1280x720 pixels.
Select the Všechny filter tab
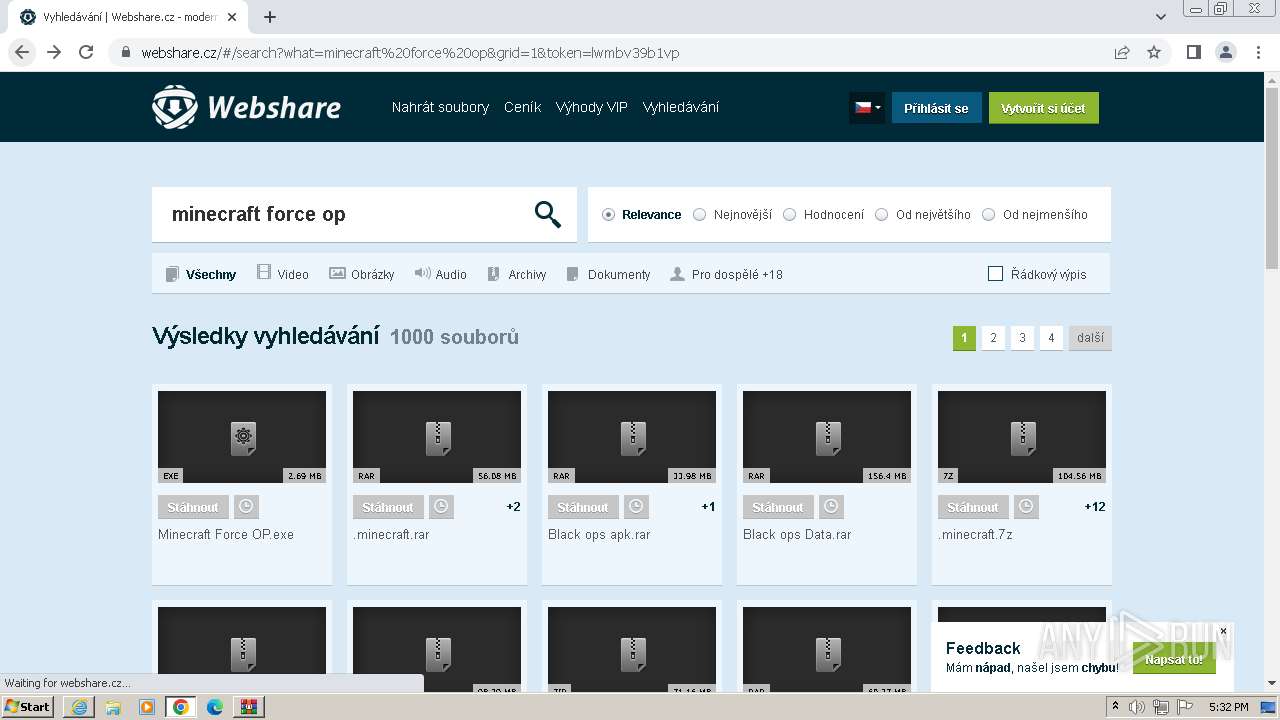coord(200,274)
